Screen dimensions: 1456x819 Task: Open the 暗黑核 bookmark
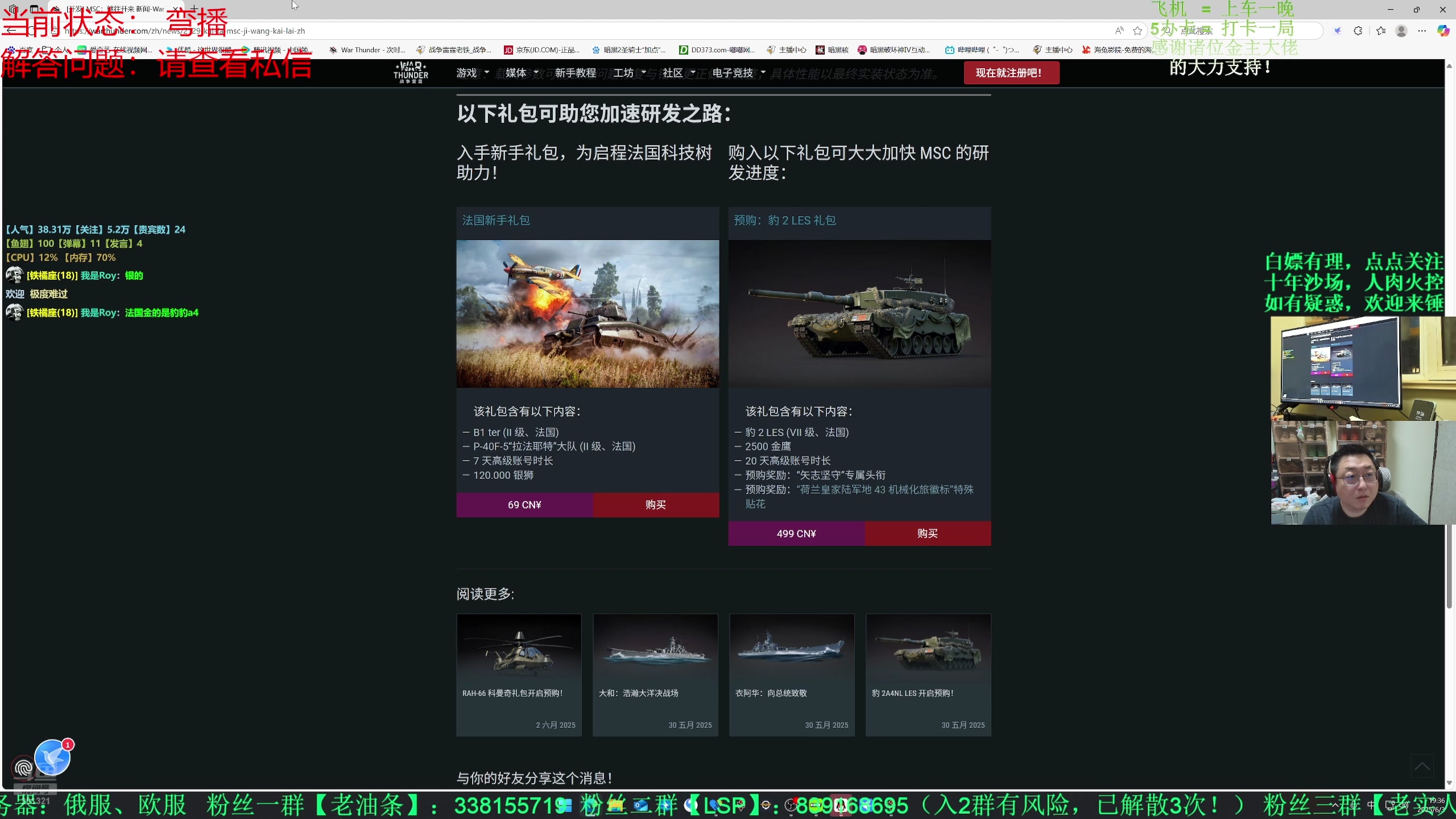(x=832, y=50)
